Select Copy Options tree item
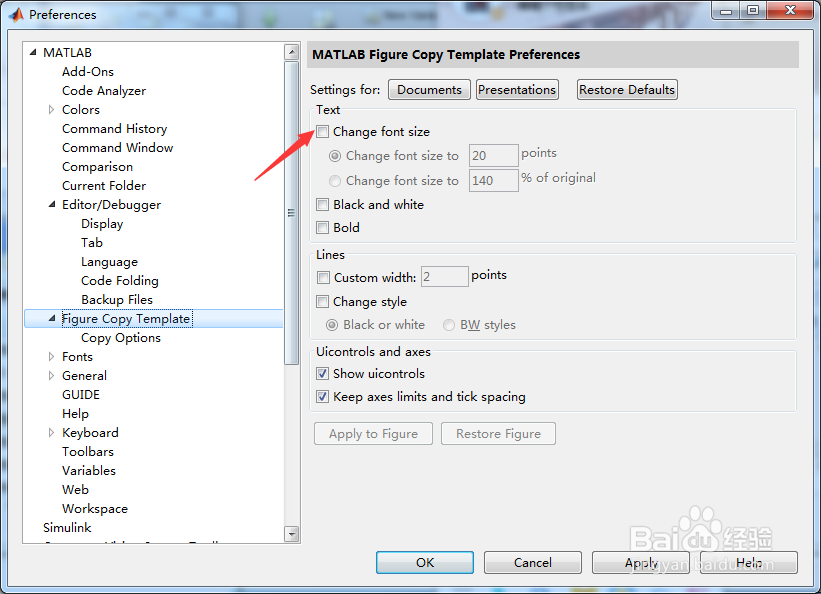Image resolution: width=821 pixels, height=594 pixels. pos(120,338)
